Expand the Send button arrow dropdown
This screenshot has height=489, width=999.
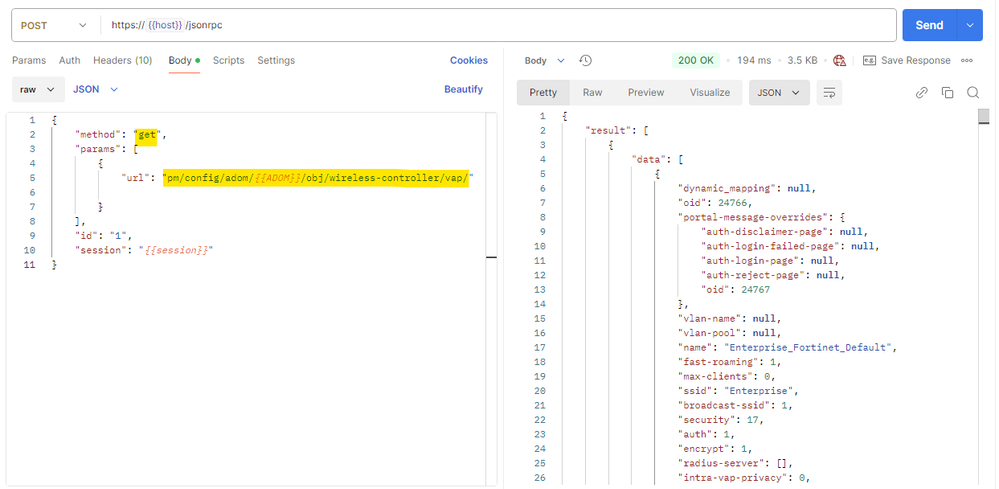tap(969, 25)
